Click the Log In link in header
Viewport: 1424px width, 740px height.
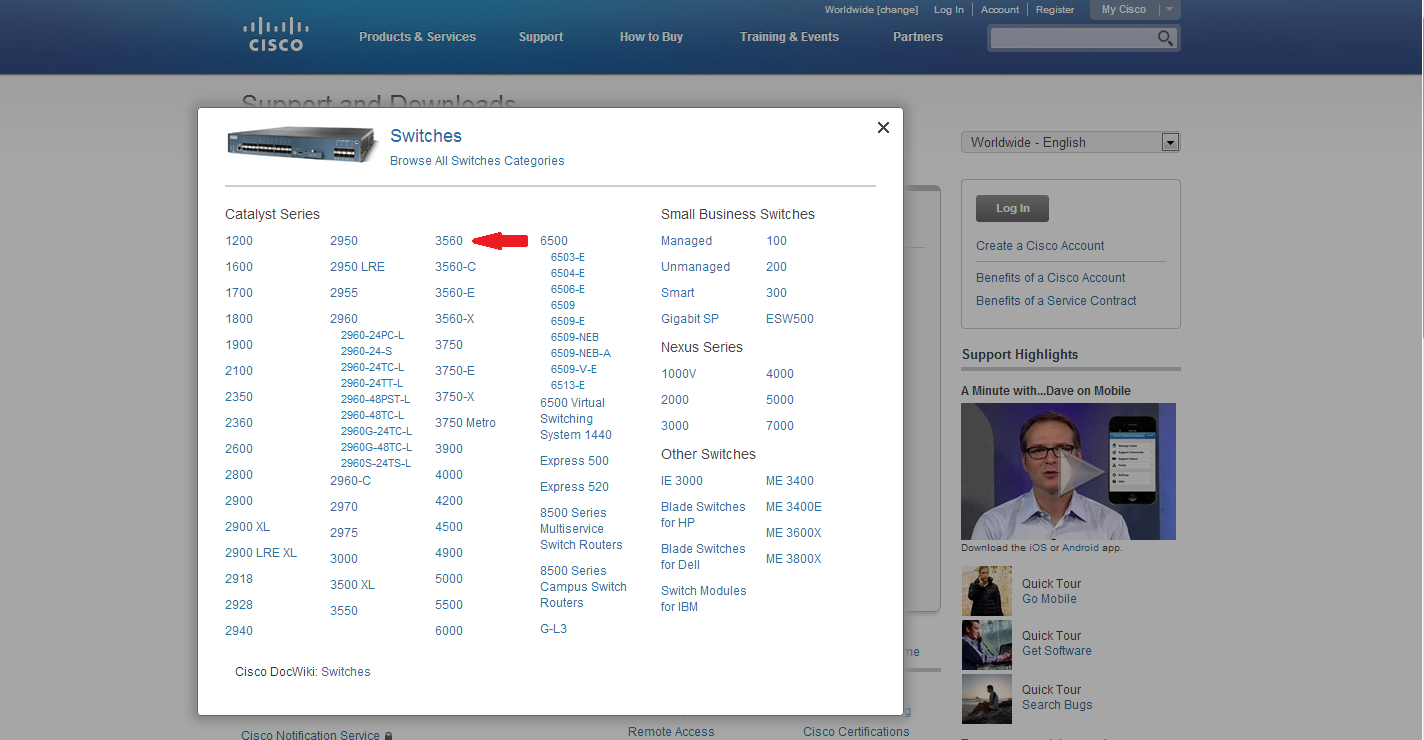point(949,10)
